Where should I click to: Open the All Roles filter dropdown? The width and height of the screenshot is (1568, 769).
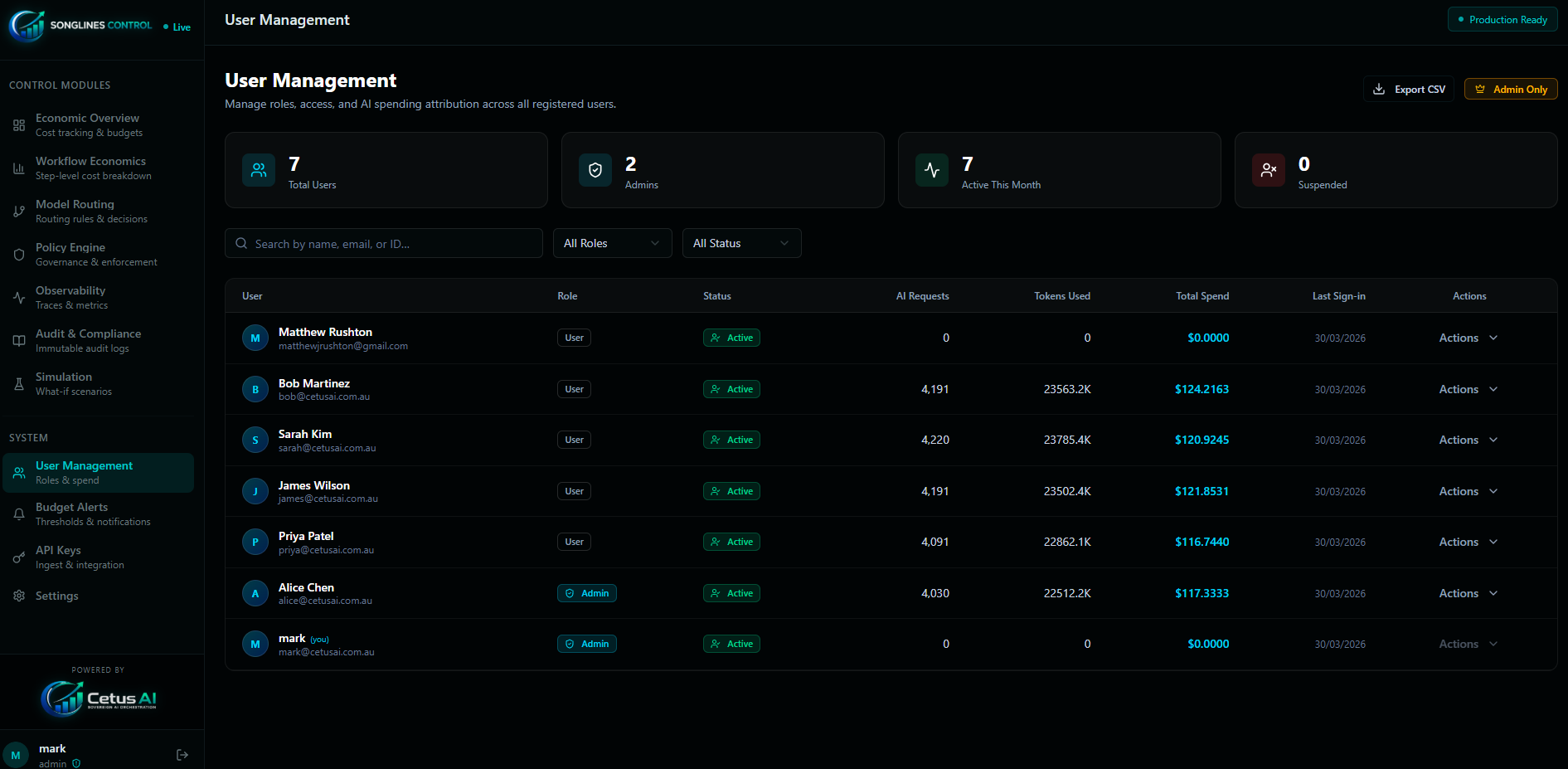coord(612,242)
